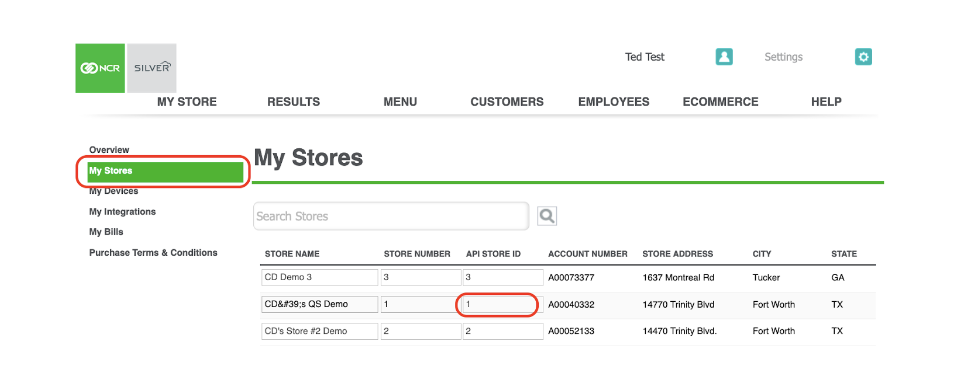The image size is (962, 390).
Task: Open the MY STORE menu
Action: pyautogui.click(x=187, y=102)
